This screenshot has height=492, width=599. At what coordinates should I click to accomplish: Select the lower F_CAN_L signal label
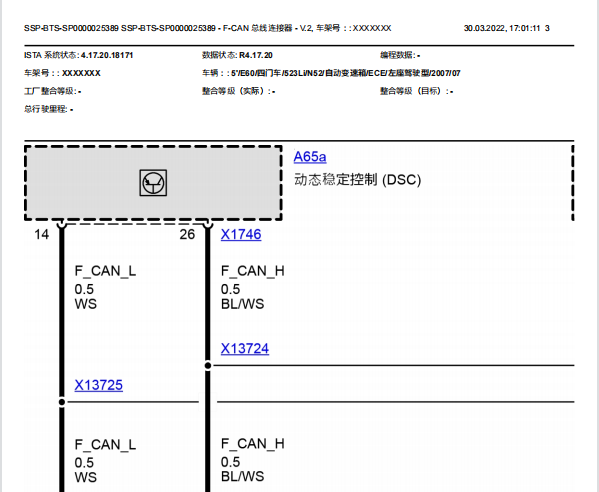click(x=105, y=445)
